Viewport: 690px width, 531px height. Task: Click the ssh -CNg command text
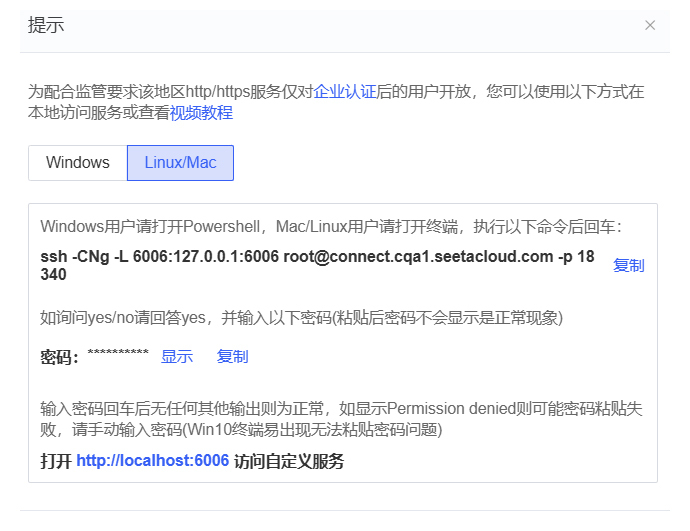(317, 265)
